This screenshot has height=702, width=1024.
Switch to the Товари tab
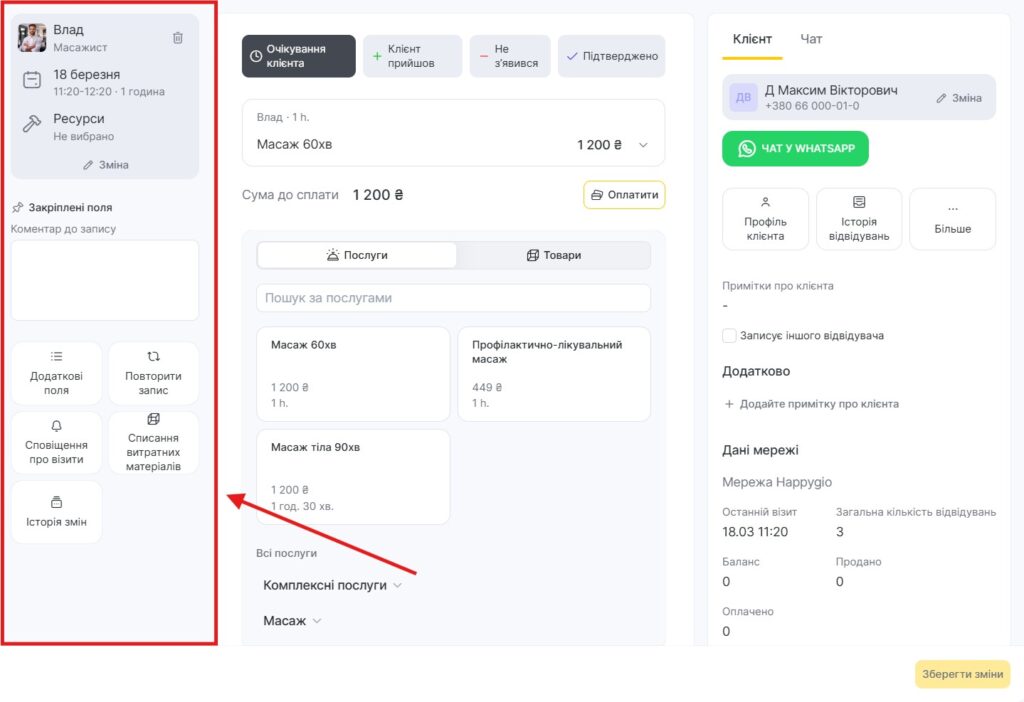pyautogui.click(x=553, y=255)
